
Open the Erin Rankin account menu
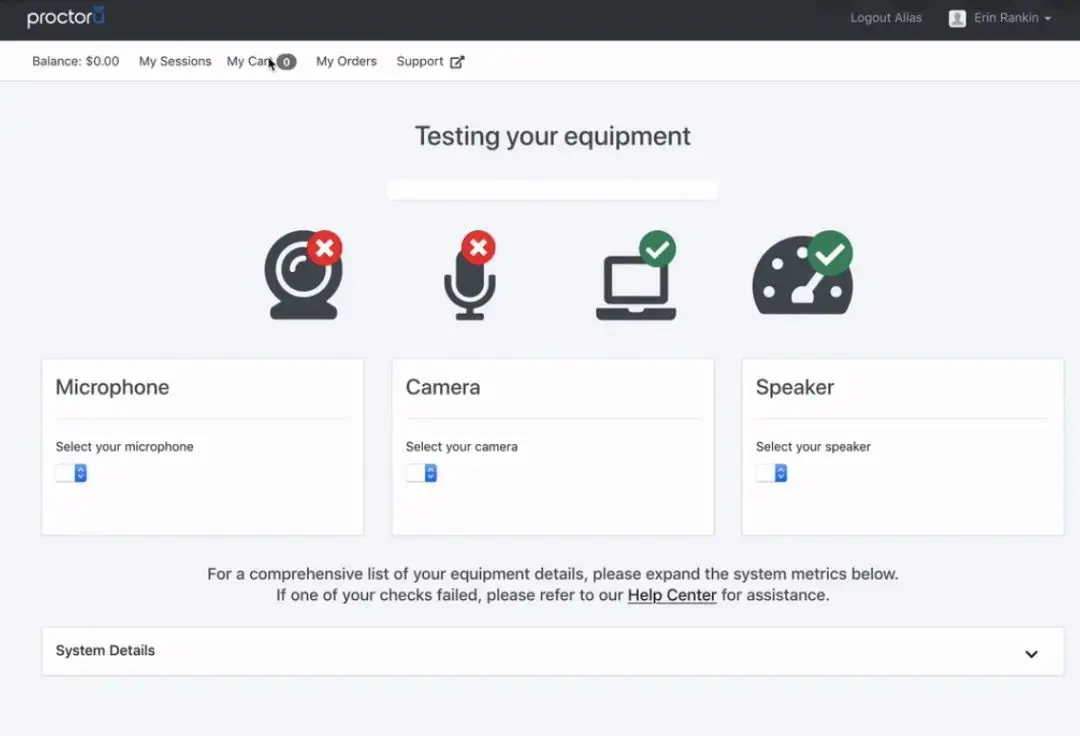(x=999, y=19)
